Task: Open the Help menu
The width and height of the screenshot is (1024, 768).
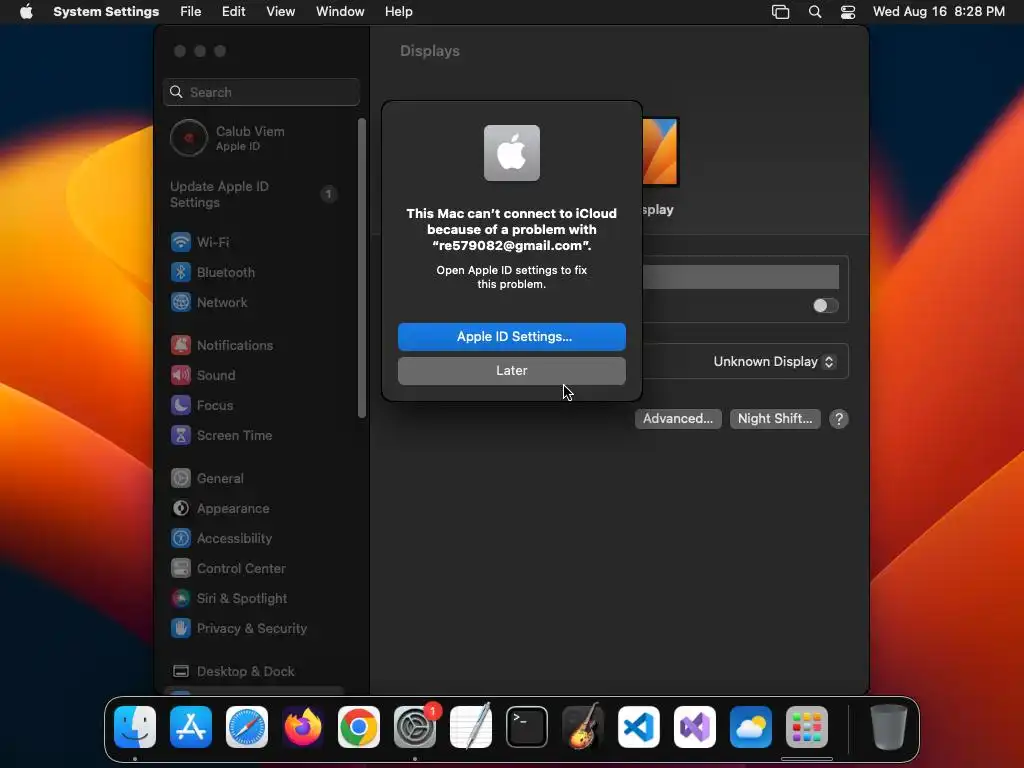Action: [398, 12]
